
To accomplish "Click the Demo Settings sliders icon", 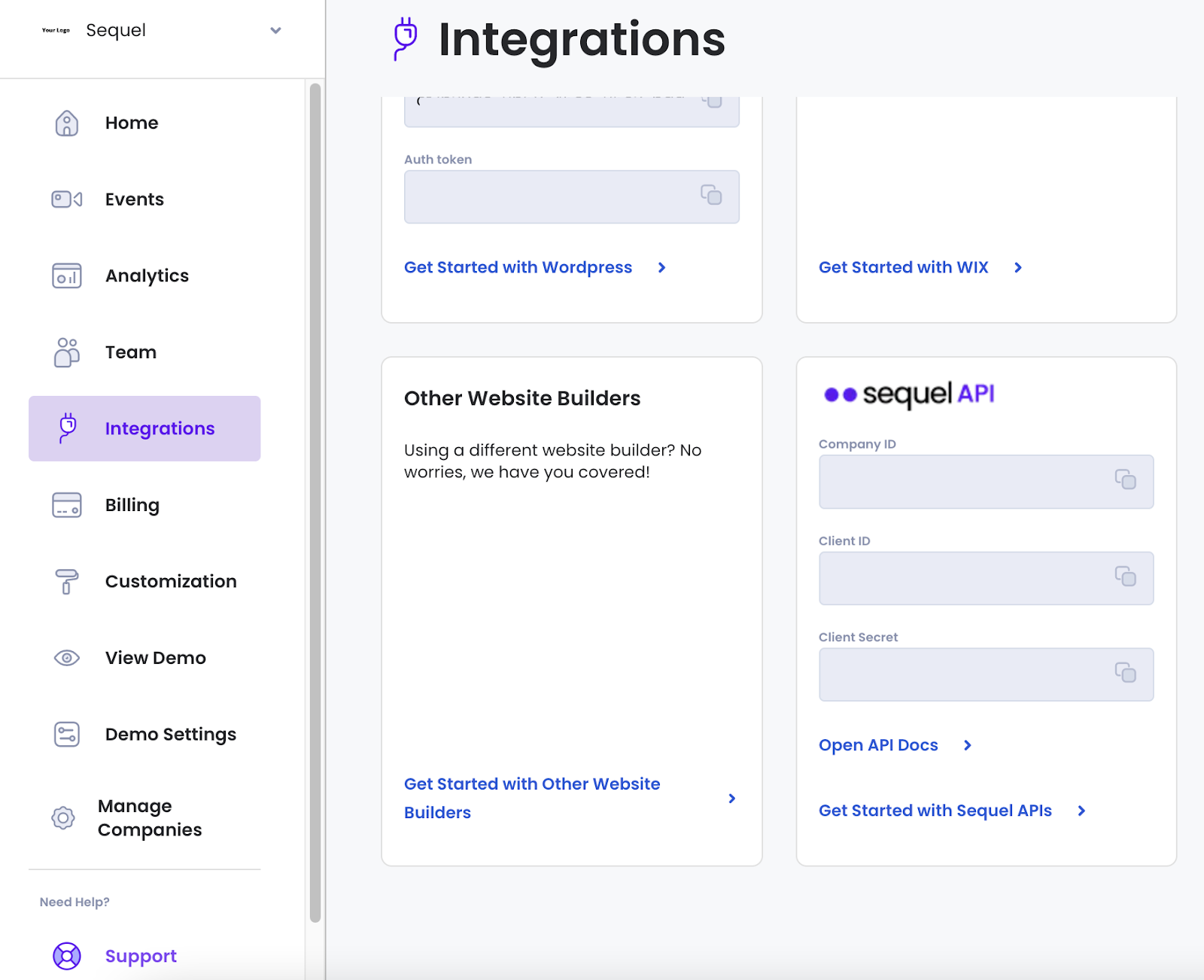I will [67, 734].
